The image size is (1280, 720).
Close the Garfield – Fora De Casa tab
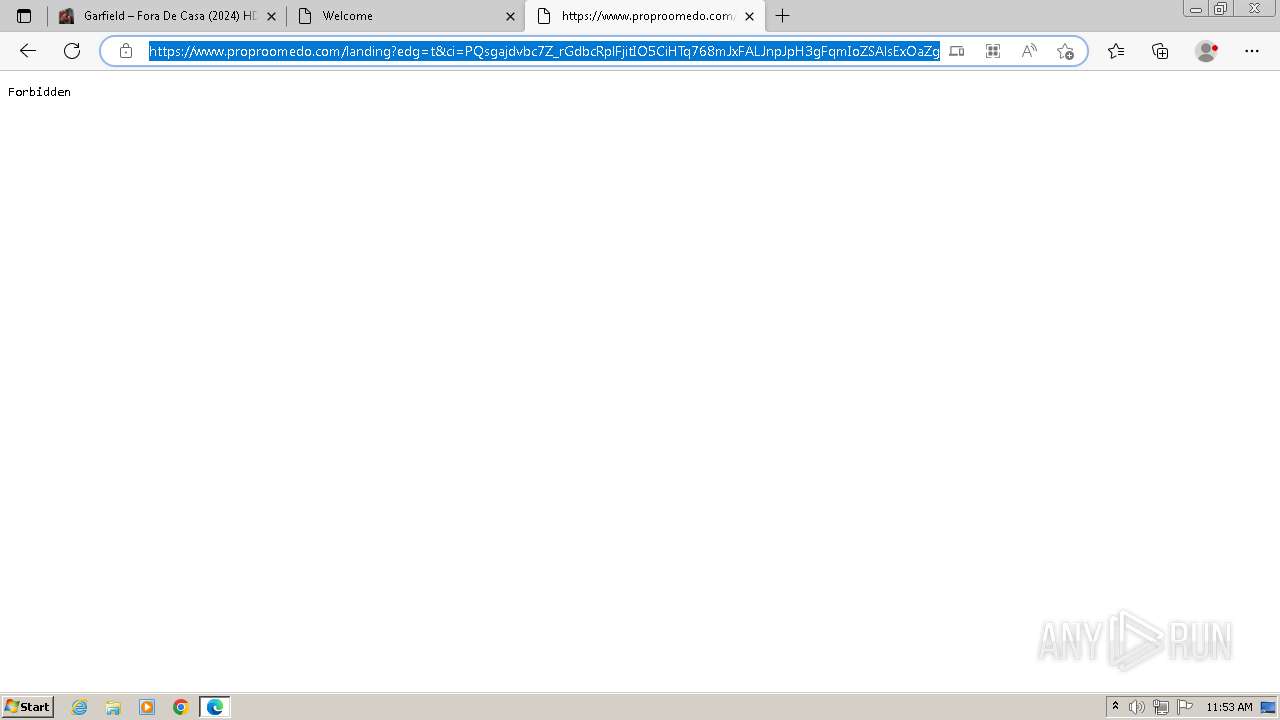[x=271, y=16]
